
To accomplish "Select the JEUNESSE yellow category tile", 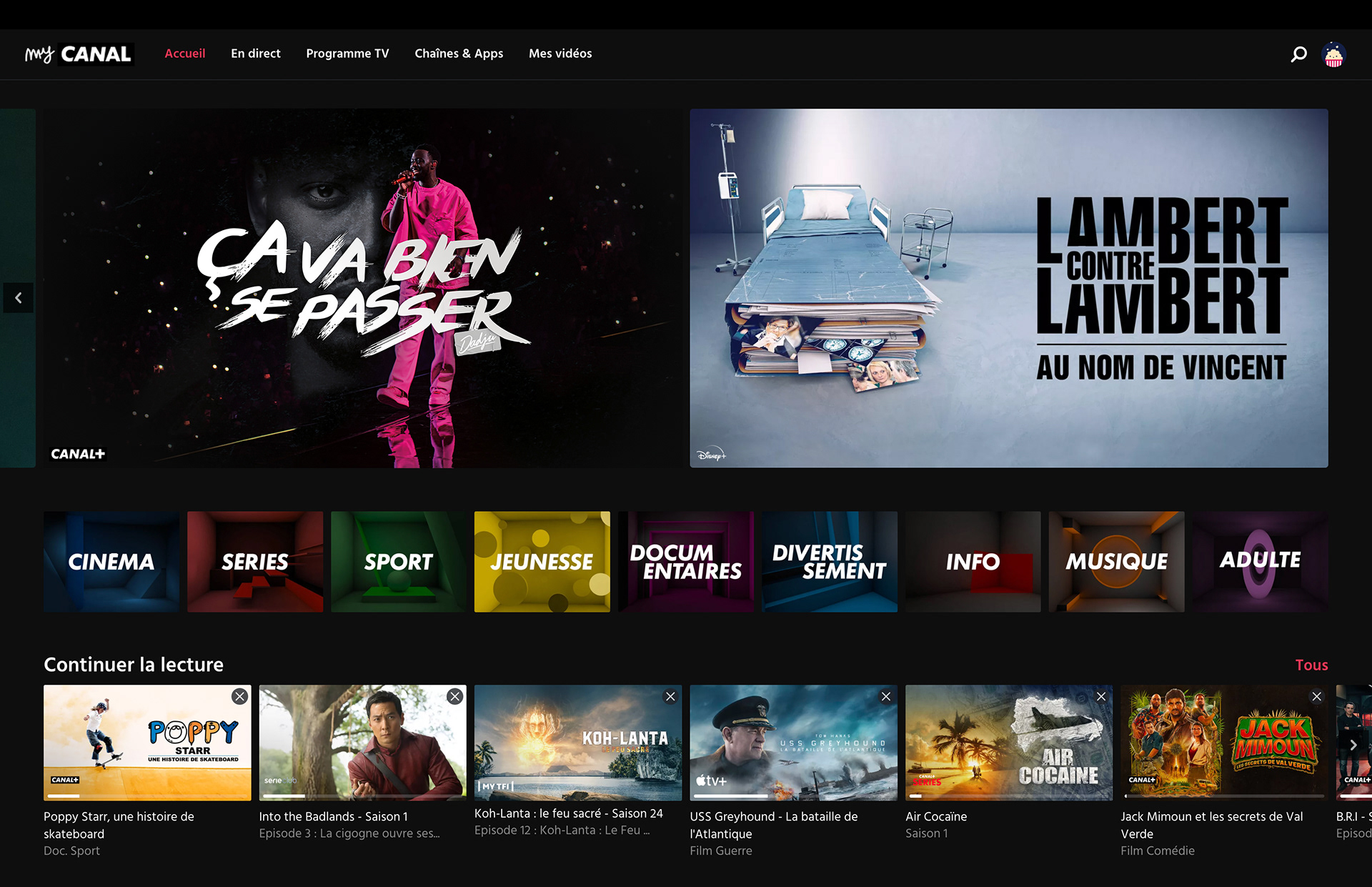I will [542, 562].
